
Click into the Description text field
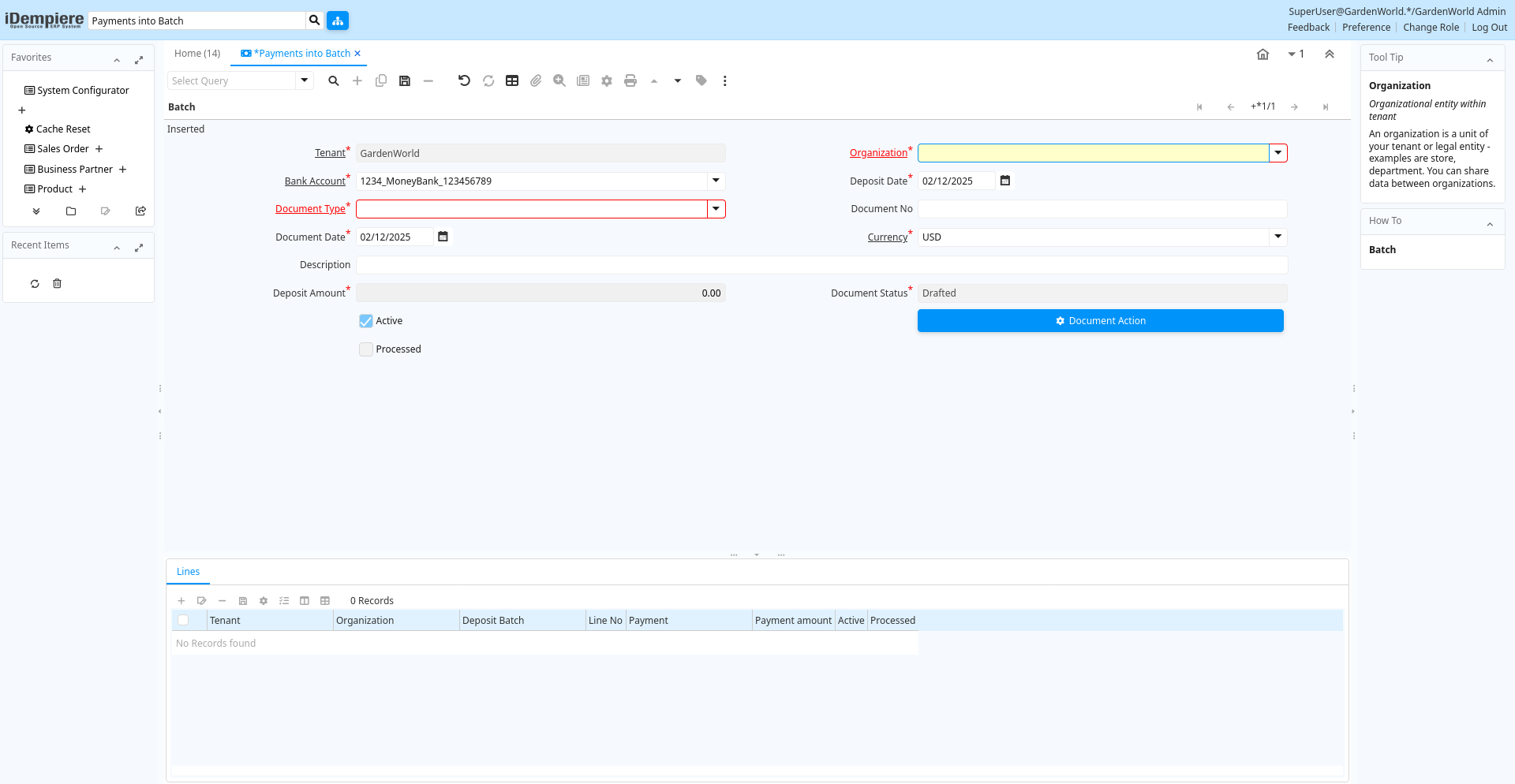point(821,265)
